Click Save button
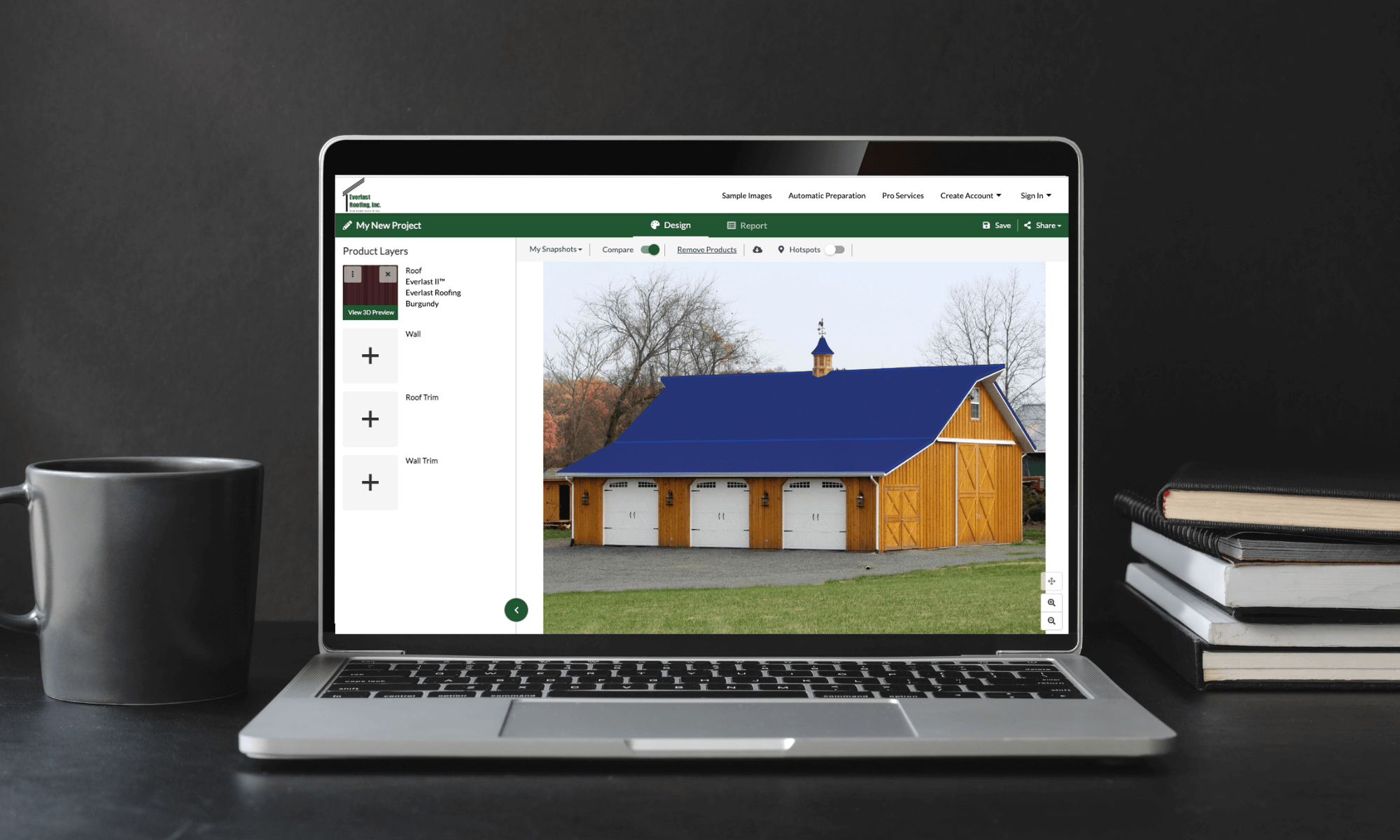This screenshot has width=1400, height=840. pos(998,225)
